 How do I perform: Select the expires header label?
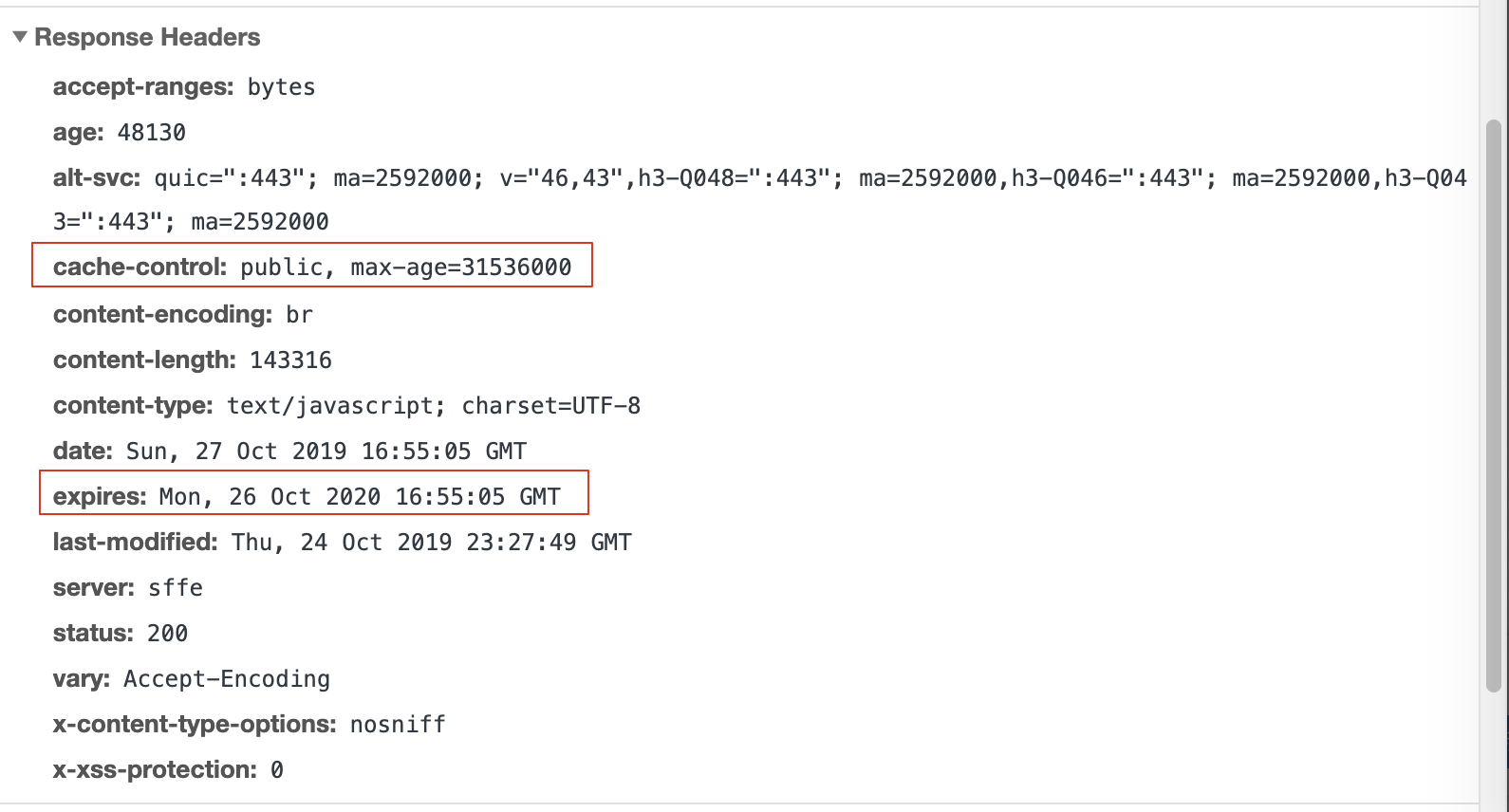pos(100,496)
